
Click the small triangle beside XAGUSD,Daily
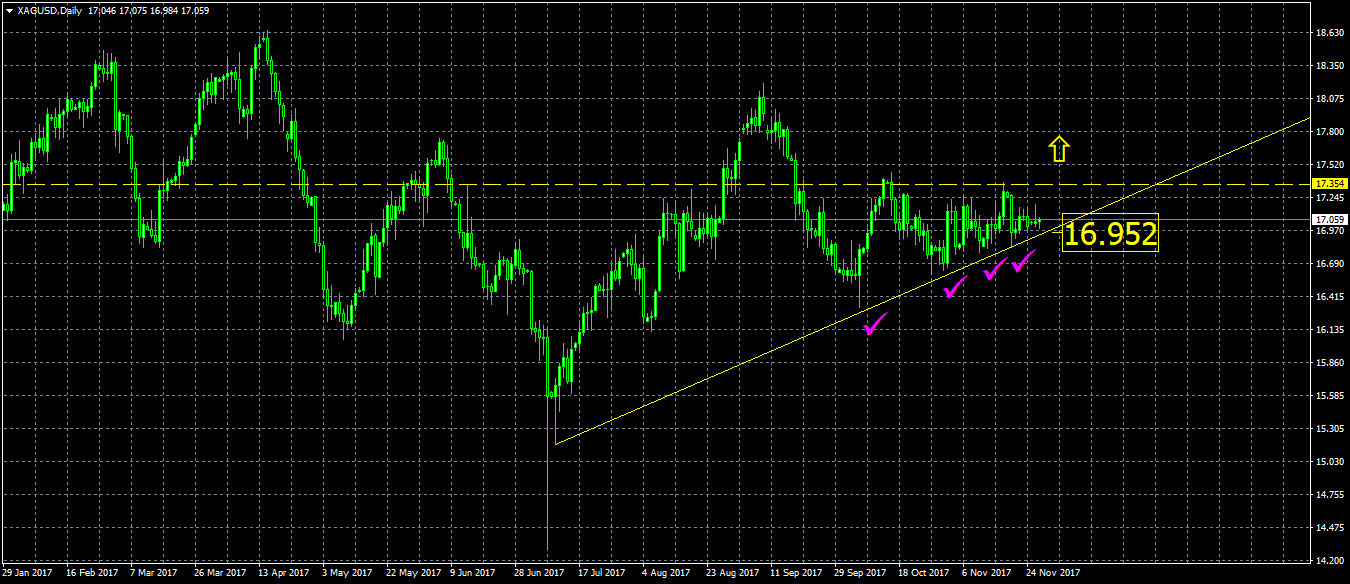(9, 10)
